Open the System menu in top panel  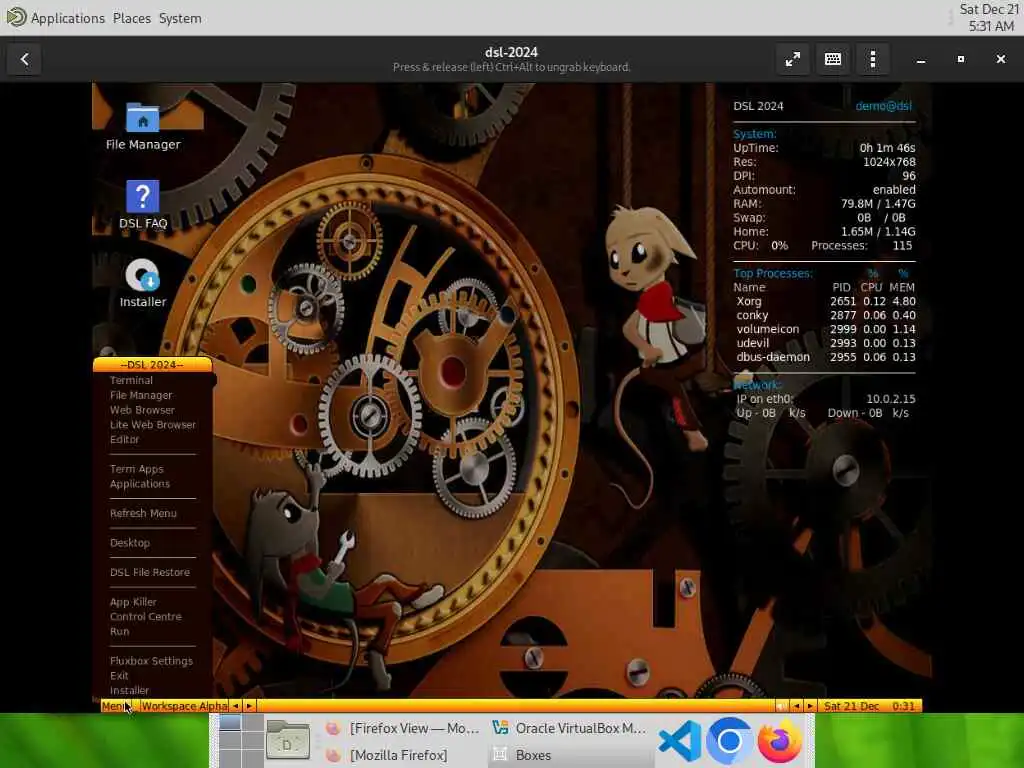click(x=180, y=18)
